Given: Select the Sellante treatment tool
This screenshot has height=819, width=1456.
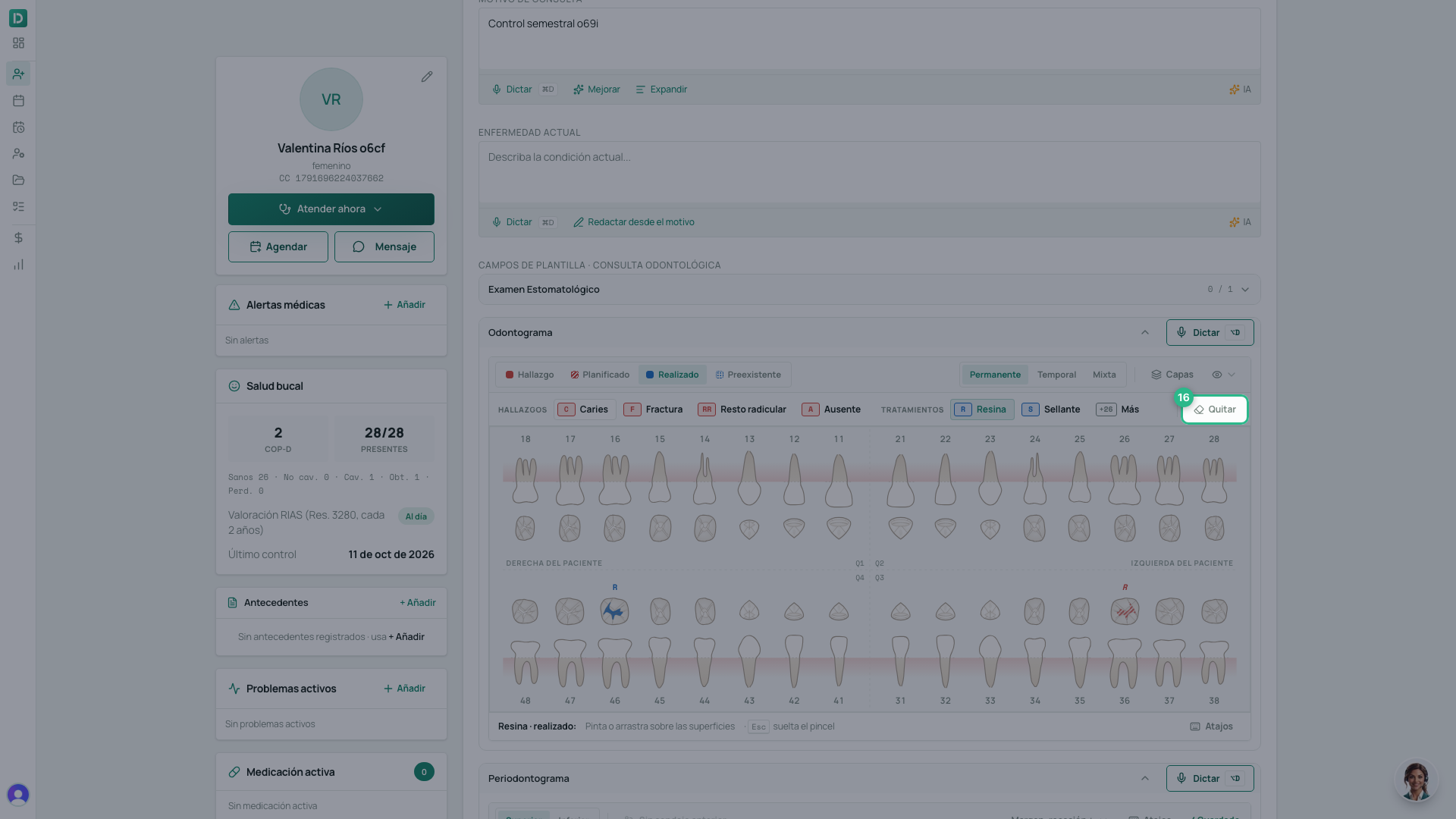Looking at the screenshot, I should 1051,409.
